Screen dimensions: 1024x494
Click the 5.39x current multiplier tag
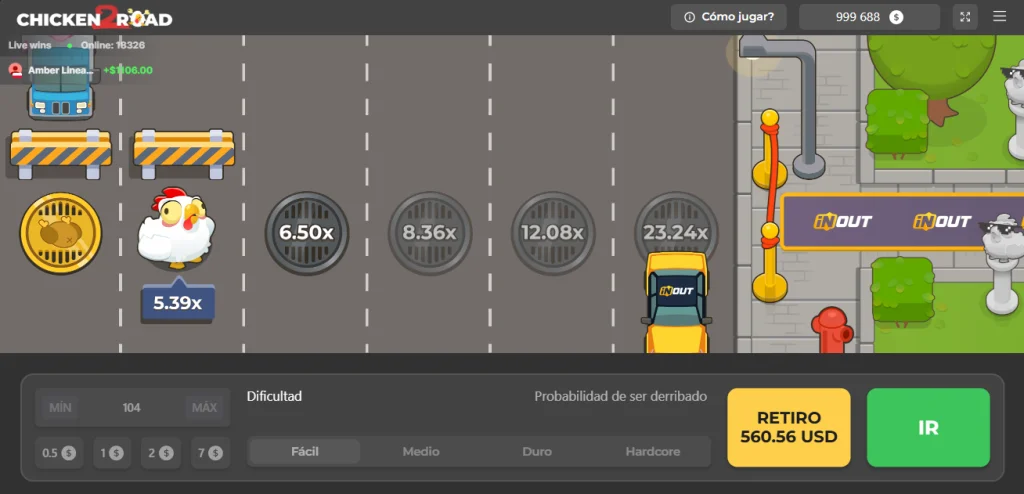[x=178, y=301]
